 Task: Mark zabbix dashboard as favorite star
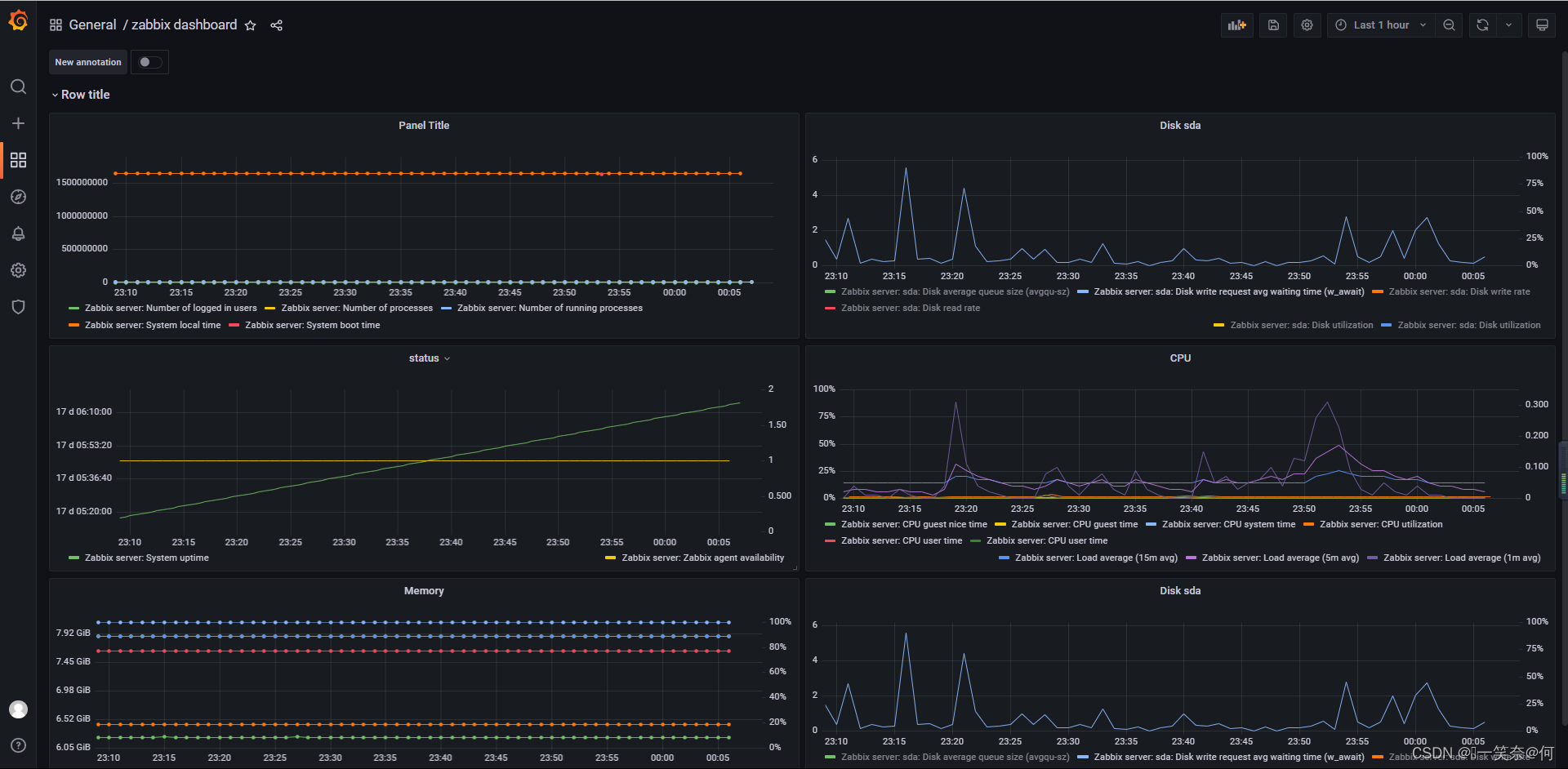pos(251,25)
